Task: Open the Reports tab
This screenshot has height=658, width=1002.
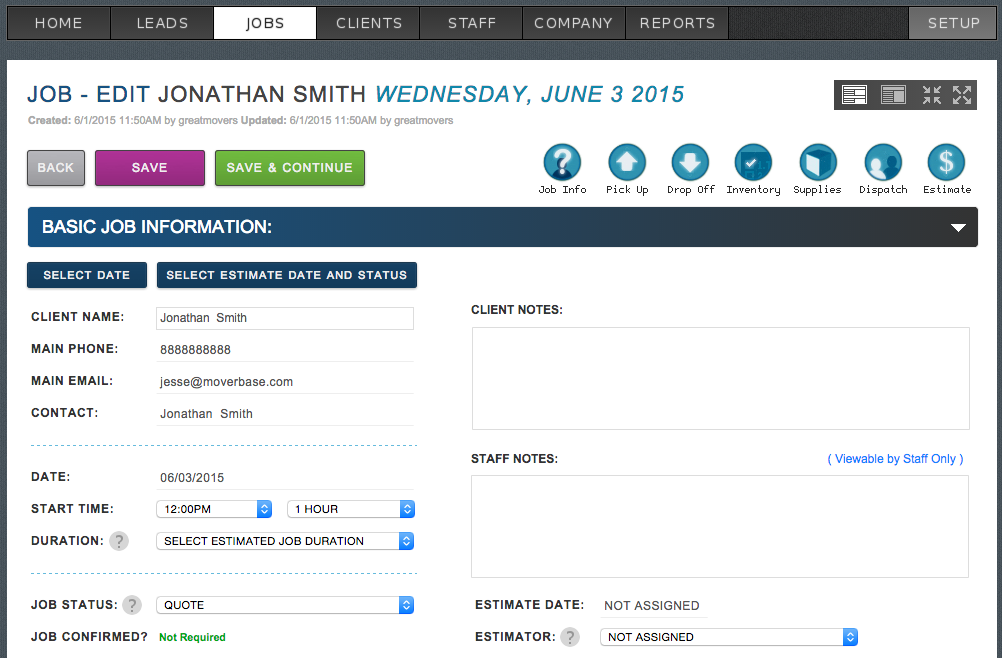Action: pyautogui.click(x=677, y=23)
